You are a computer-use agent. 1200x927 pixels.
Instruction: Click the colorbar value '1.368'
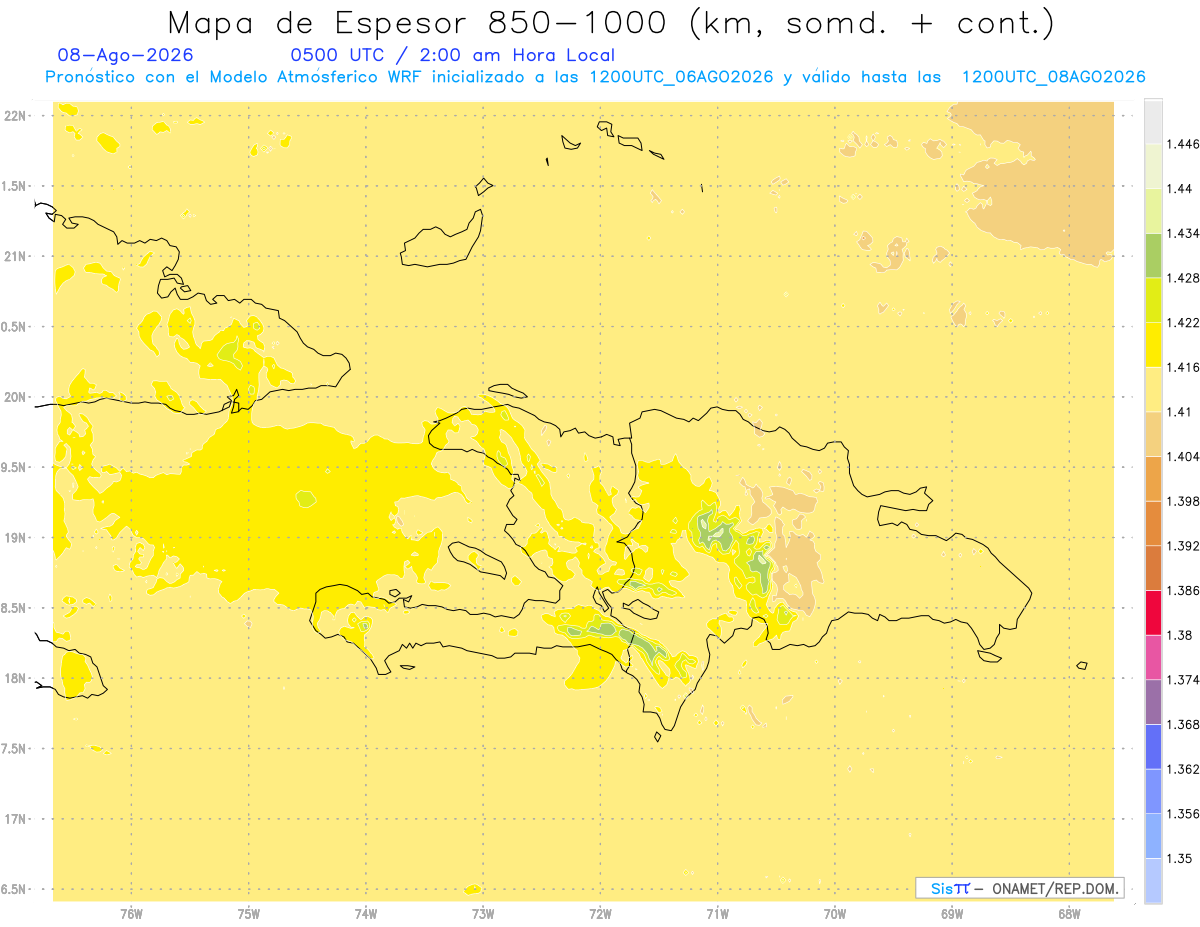1185,724
